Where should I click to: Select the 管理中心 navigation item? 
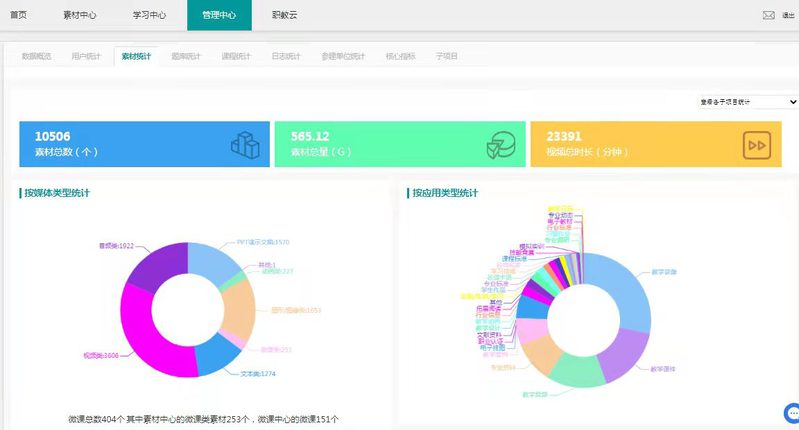[219, 15]
